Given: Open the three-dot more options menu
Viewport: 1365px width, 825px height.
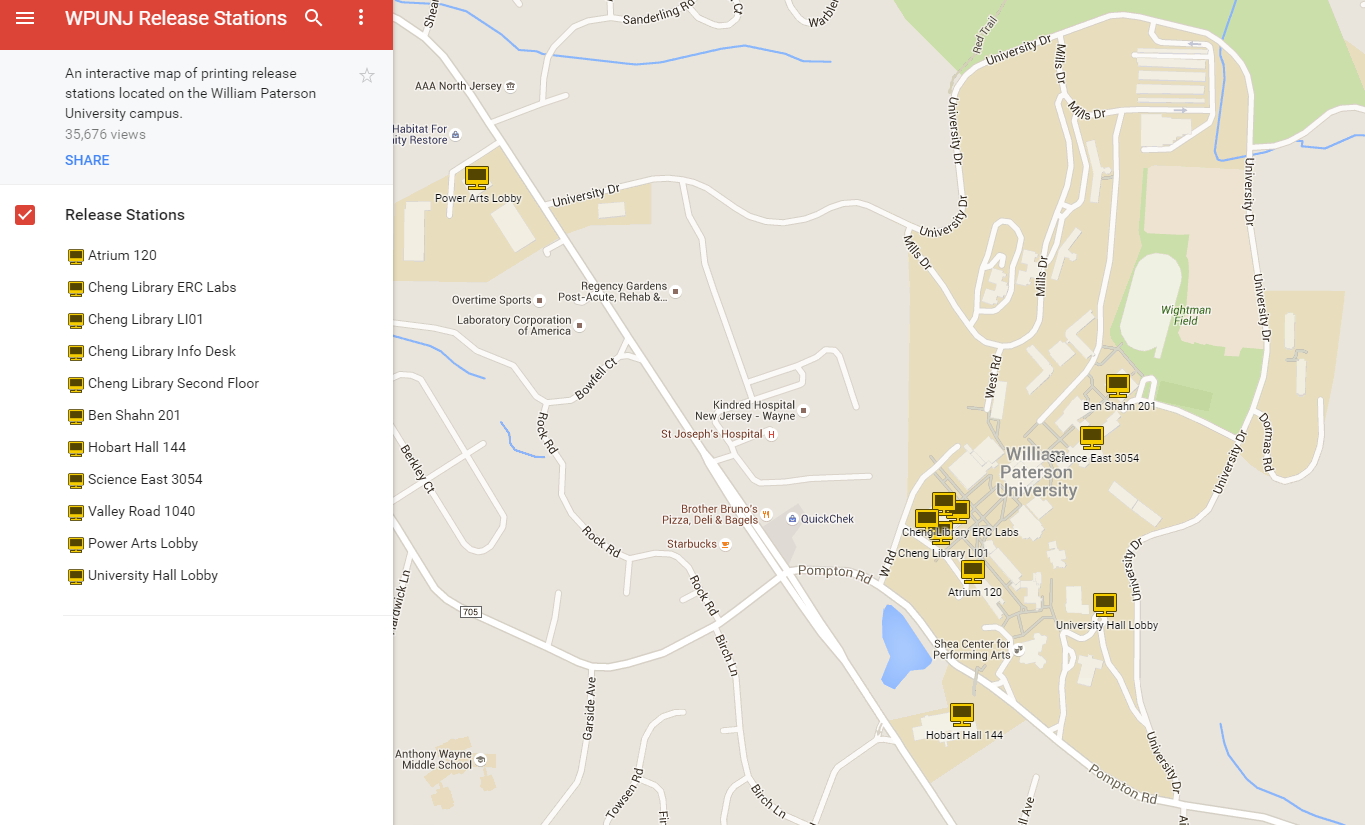Looking at the screenshot, I should click(361, 18).
